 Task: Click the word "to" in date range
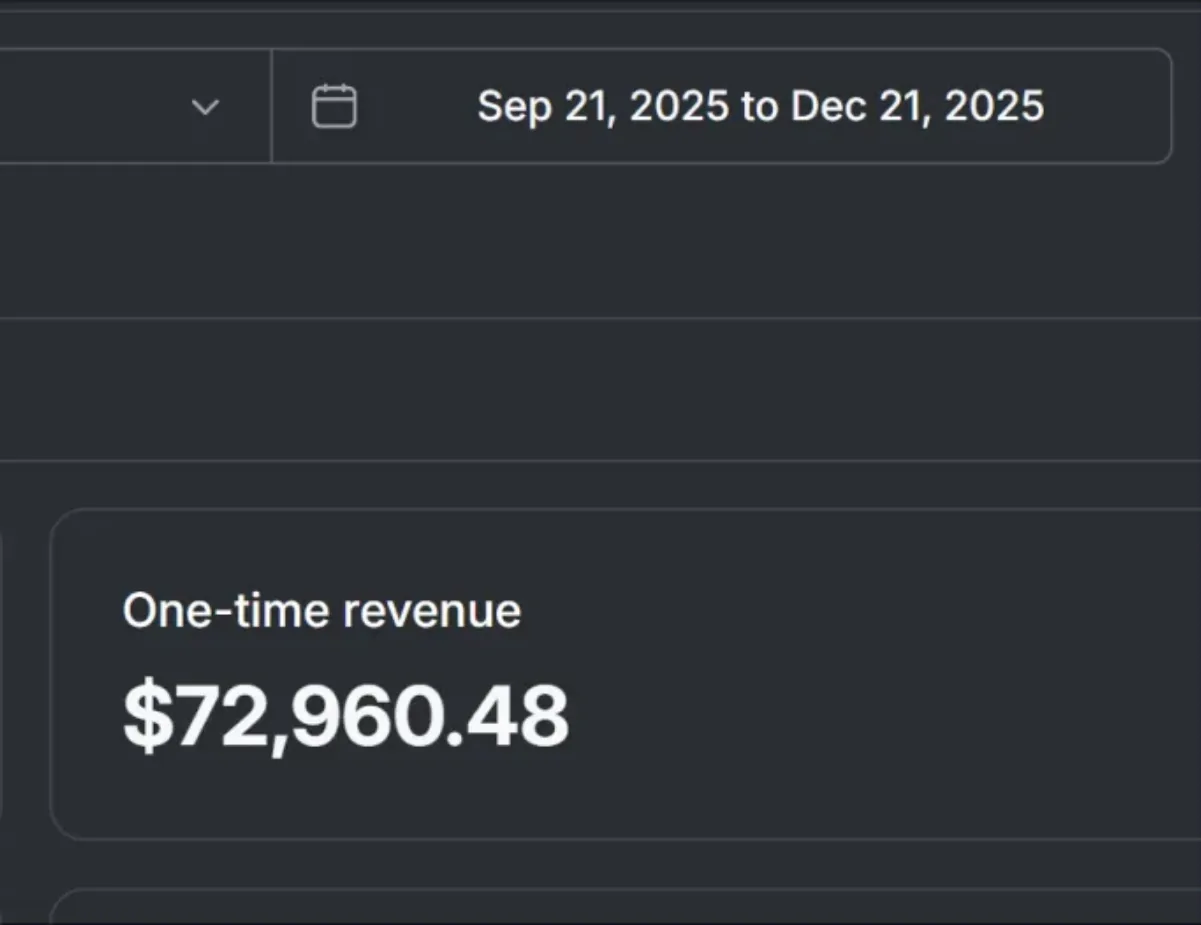pyautogui.click(x=760, y=107)
